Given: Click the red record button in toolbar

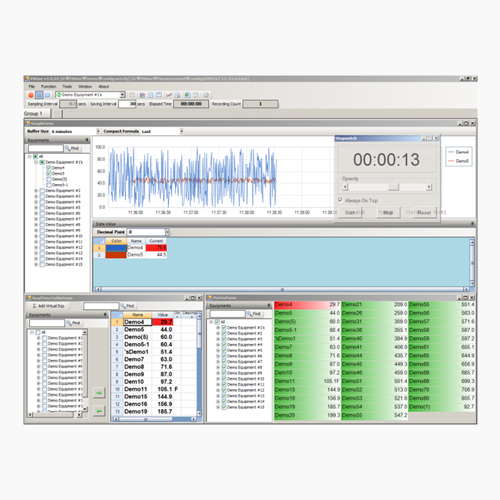Looking at the screenshot, I should pyautogui.click(x=31, y=95).
